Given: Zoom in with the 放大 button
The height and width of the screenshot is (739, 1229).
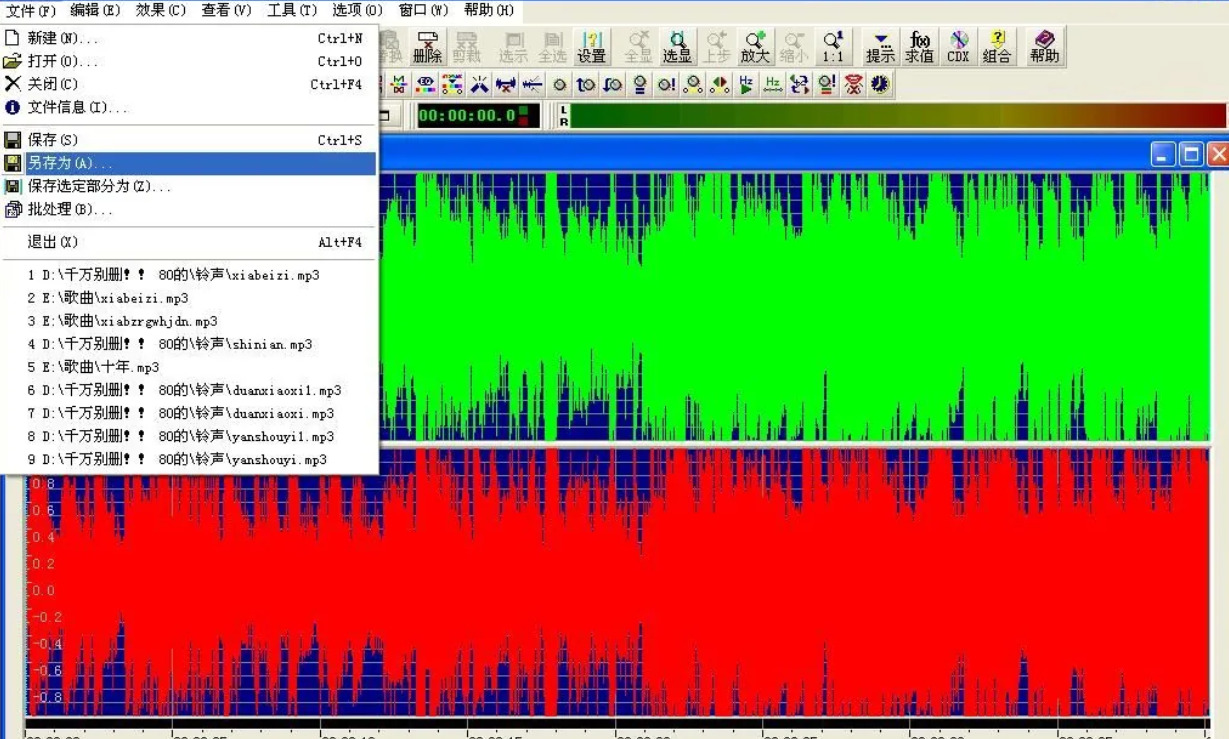Looking at the screenshot, I should tap(755, 47).
